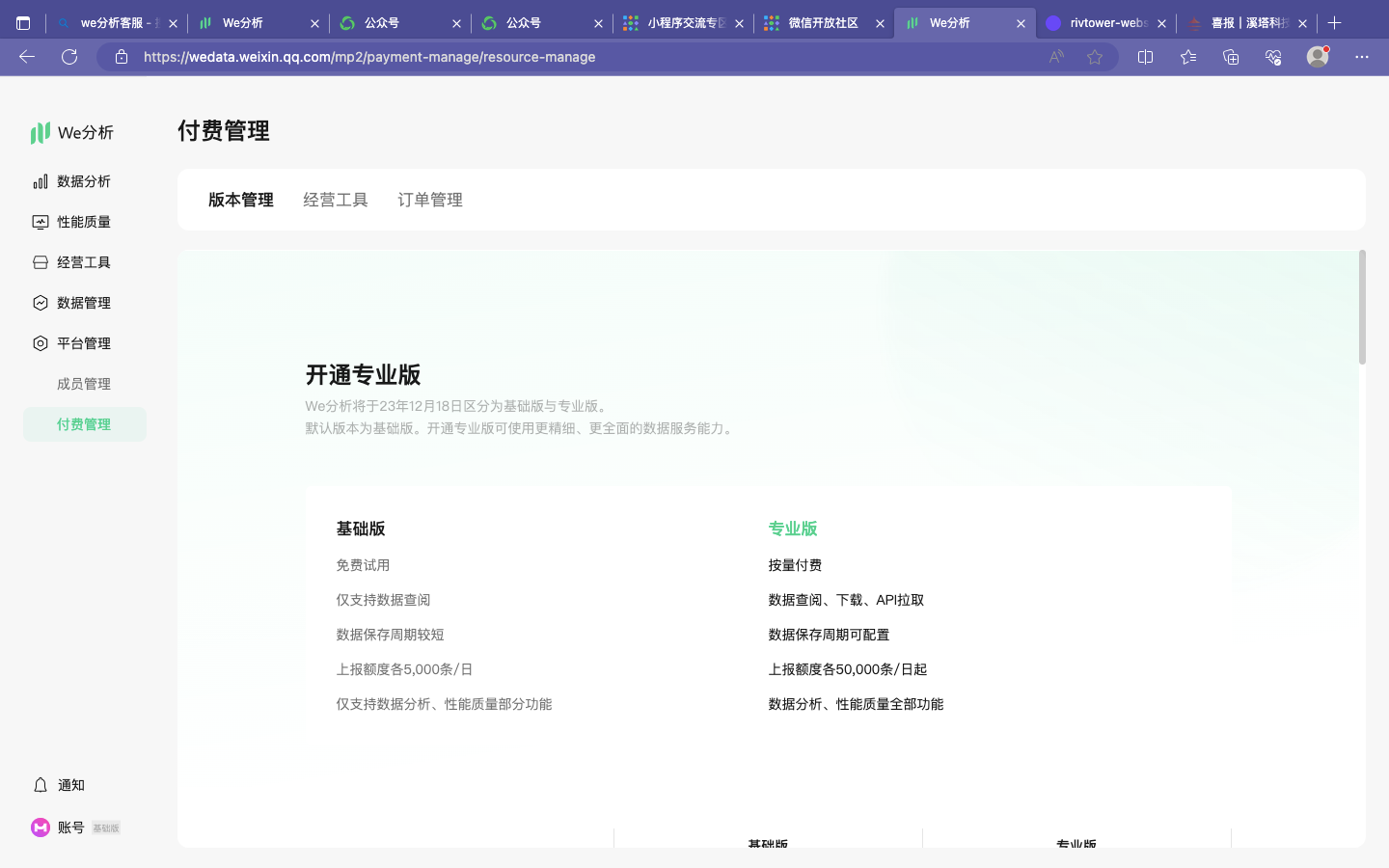Add page to favorites star icon

point(1095,57)
